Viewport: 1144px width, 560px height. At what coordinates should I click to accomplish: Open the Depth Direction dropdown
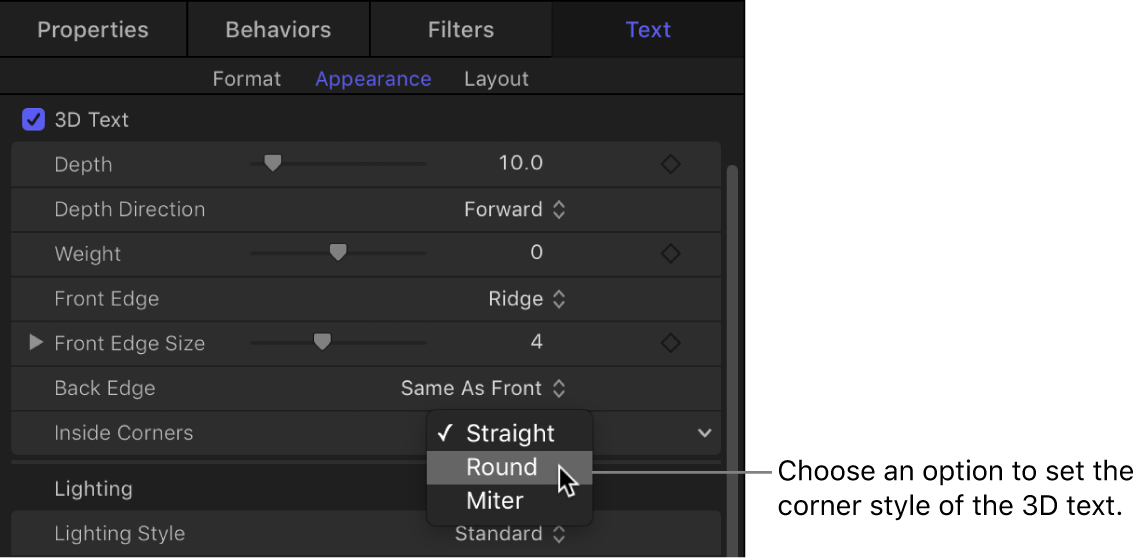[x=515, y=209]
